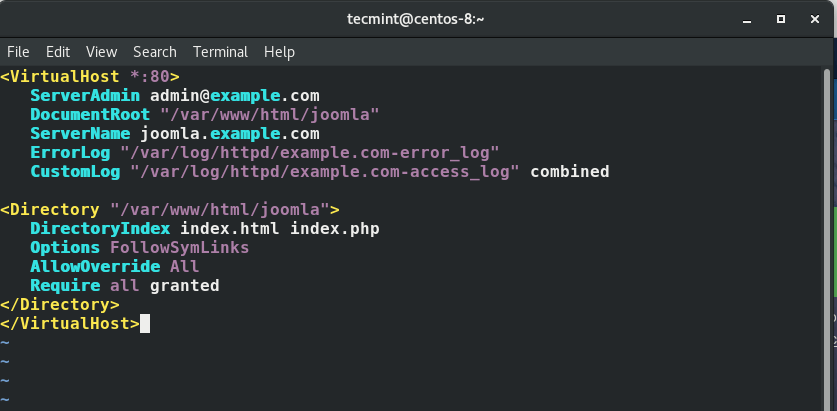Click the word granted on Require line
Viewport: 837px width, 411px height.
[x=185, y=286]
